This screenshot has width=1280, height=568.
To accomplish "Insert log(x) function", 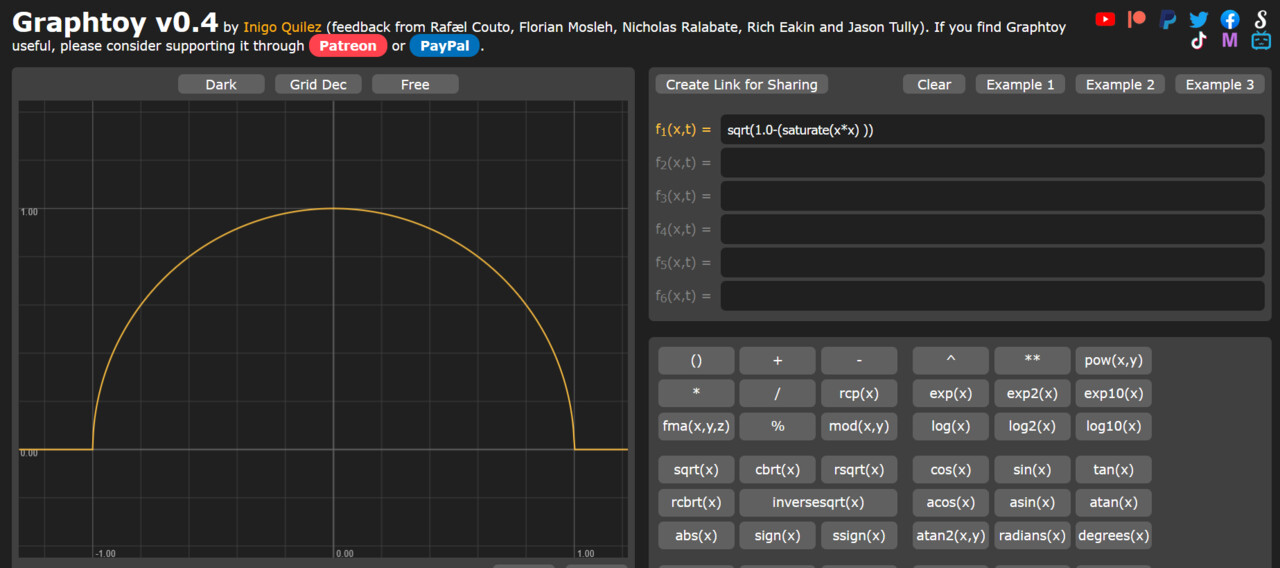I will pyautogui.click(x=950, y=426).
